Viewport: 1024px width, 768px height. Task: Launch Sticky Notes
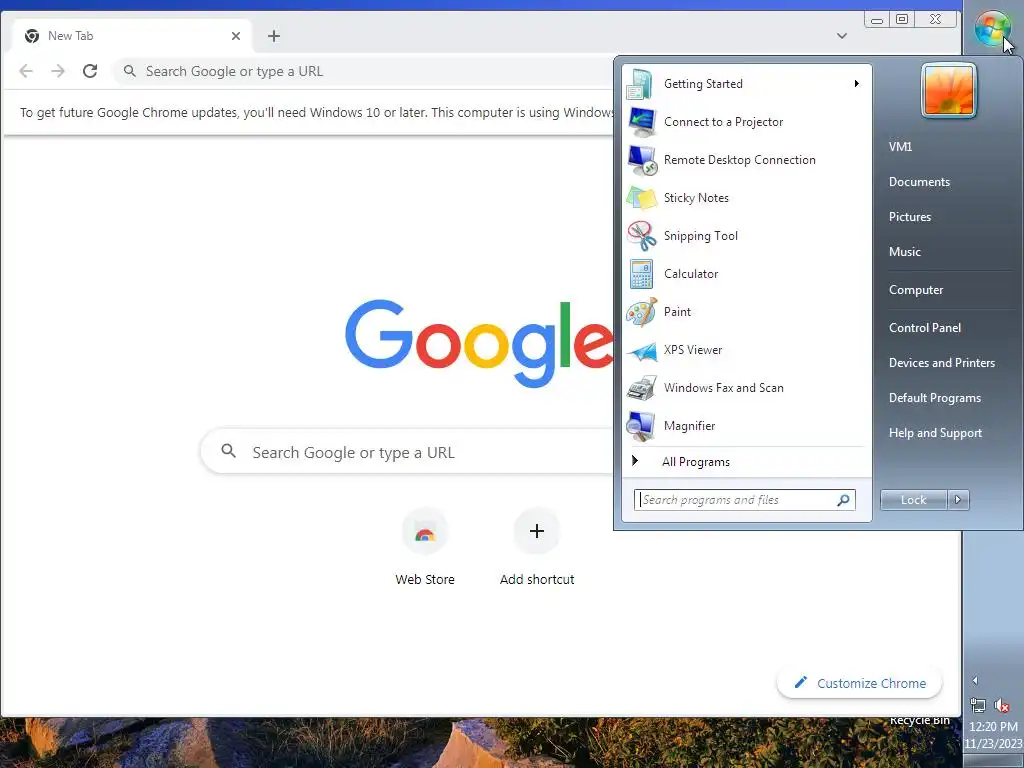point(745,198)
